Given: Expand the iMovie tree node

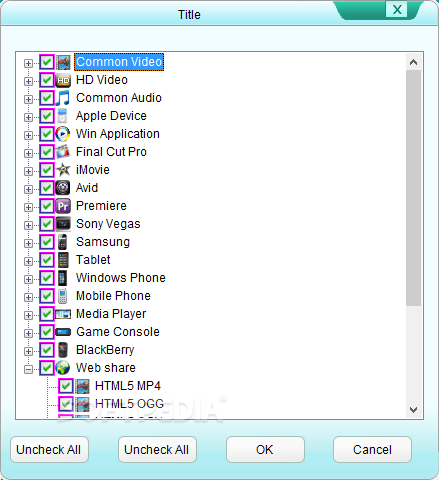Looking at the screenshot, I should pos(28,171).
